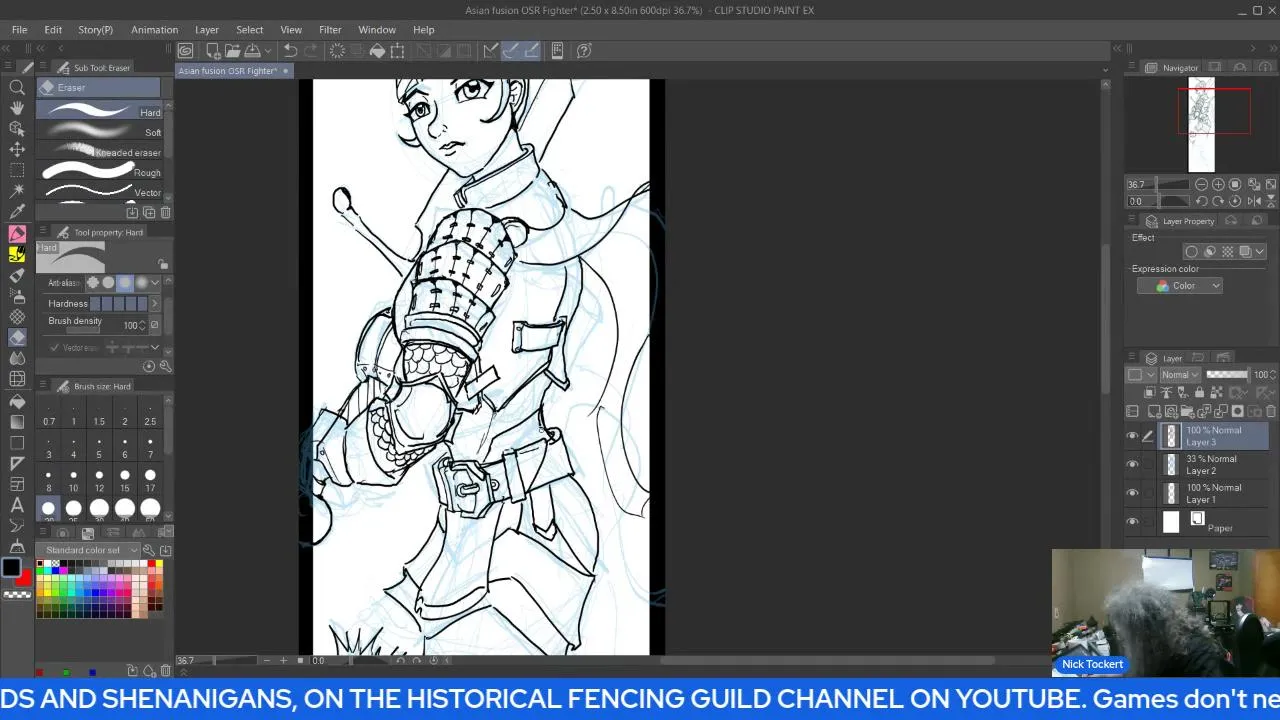
Task: Open sub tool detail wrench icon
Action: pyautogui.click(x=165, y=366)
